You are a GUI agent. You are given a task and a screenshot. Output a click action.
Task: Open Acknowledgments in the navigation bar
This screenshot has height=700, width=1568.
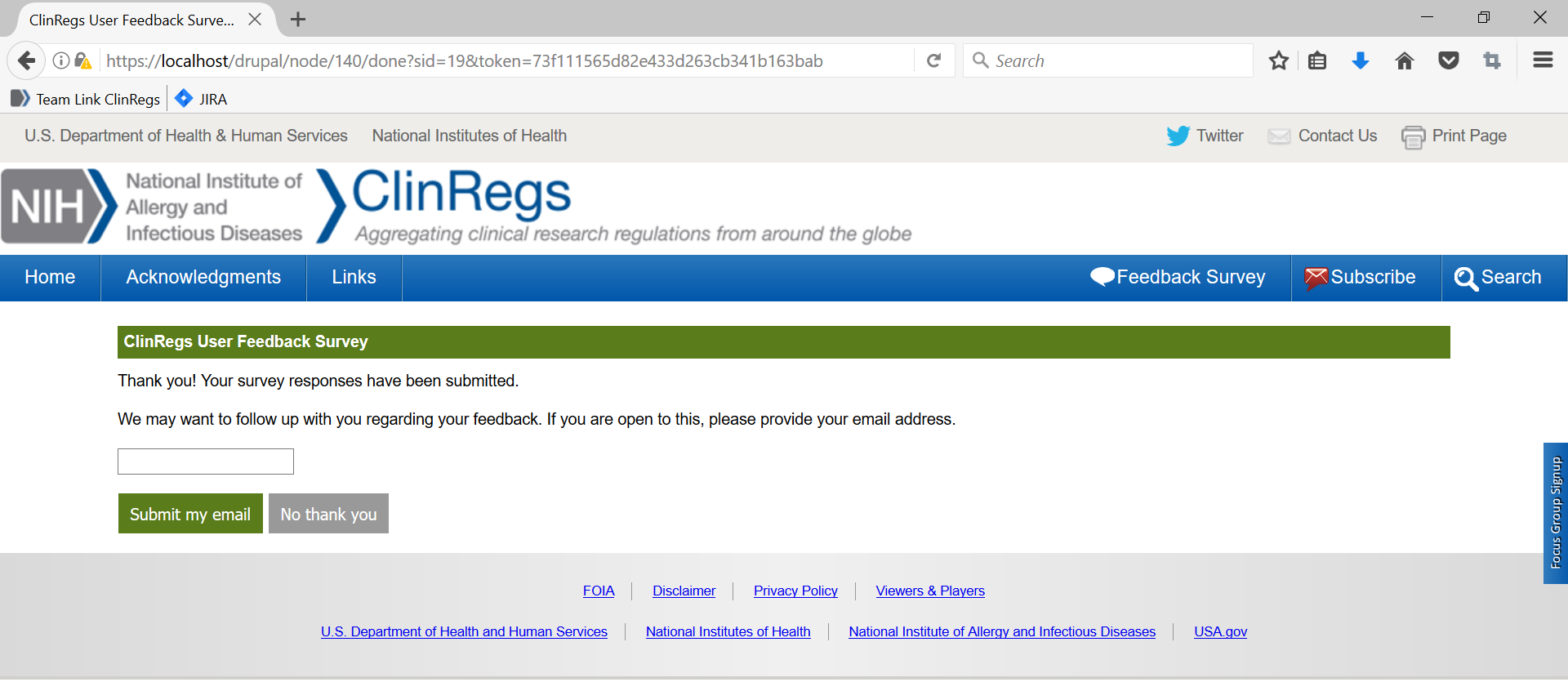[x=203, y=278]
